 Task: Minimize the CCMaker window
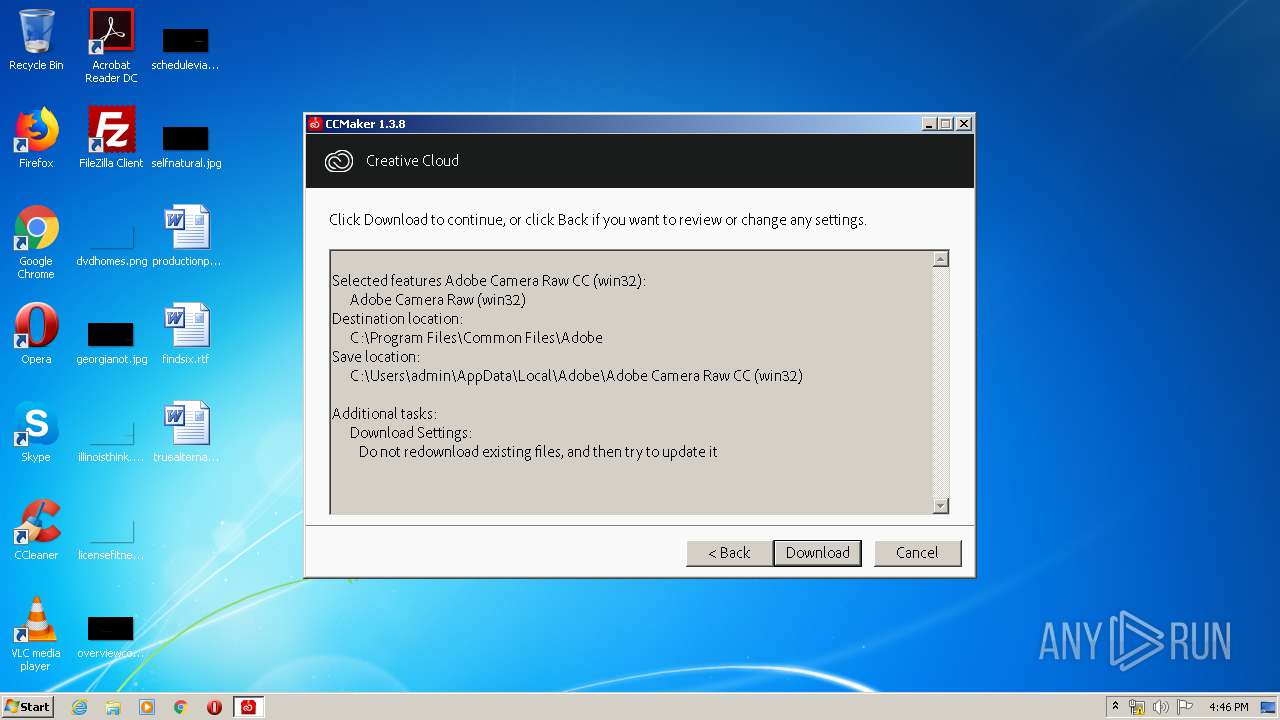[x=929, y=124]
